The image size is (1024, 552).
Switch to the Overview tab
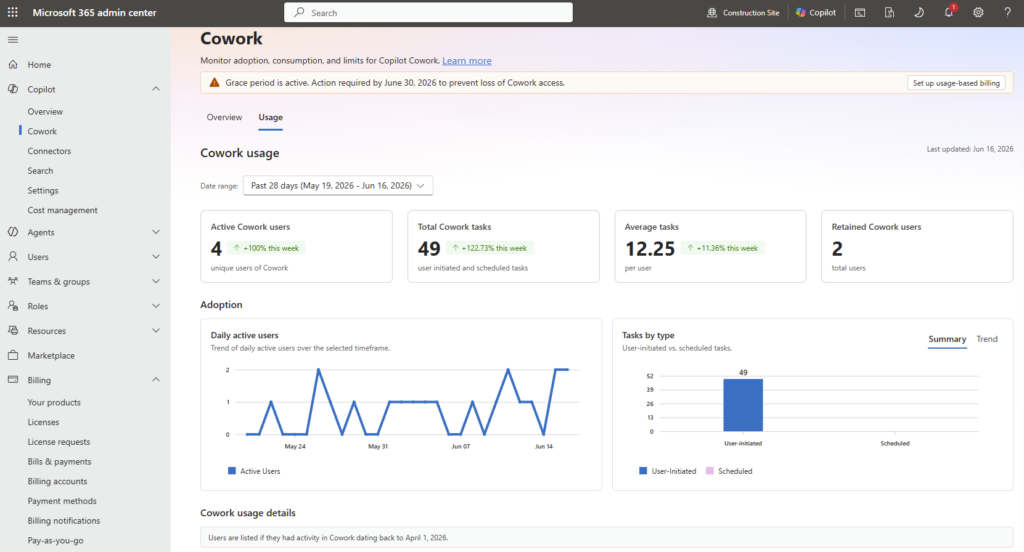pyautogui.click(x=224, y=118)
